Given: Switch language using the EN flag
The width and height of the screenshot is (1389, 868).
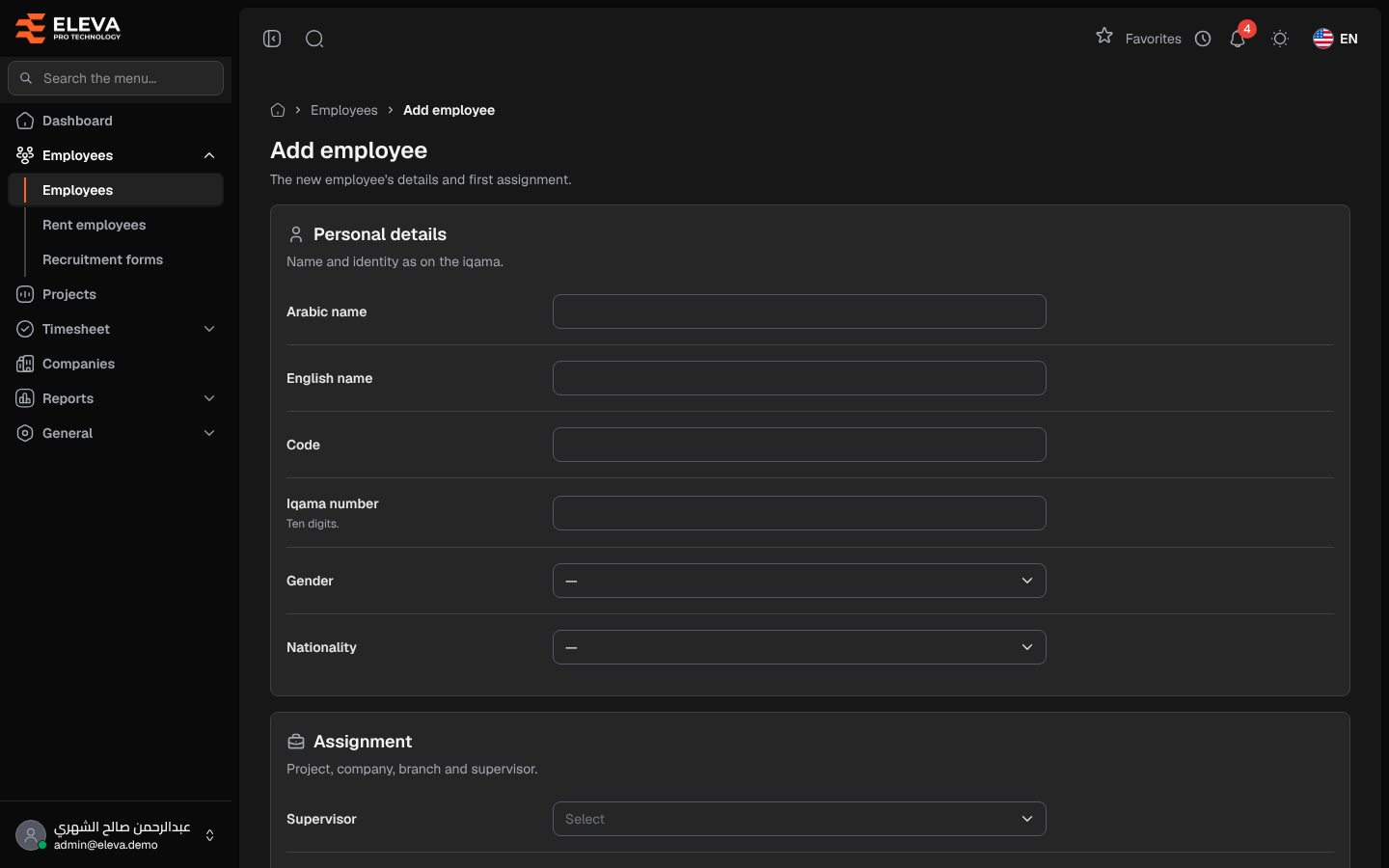Looking at the screenshot, I should pyautogui.click(x=1336, y=39).
